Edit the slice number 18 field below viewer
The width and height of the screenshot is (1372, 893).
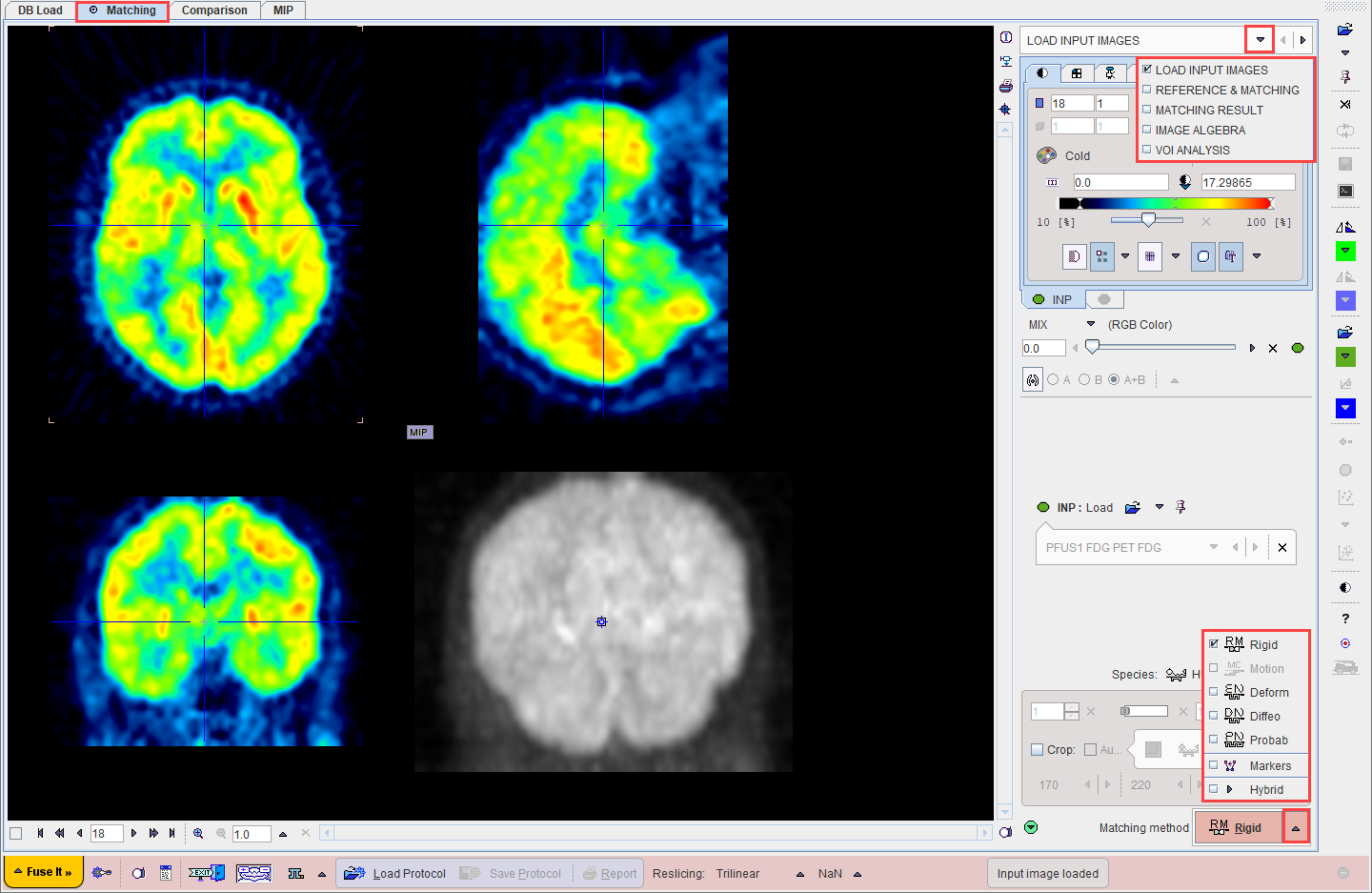(x=107, y=834)
